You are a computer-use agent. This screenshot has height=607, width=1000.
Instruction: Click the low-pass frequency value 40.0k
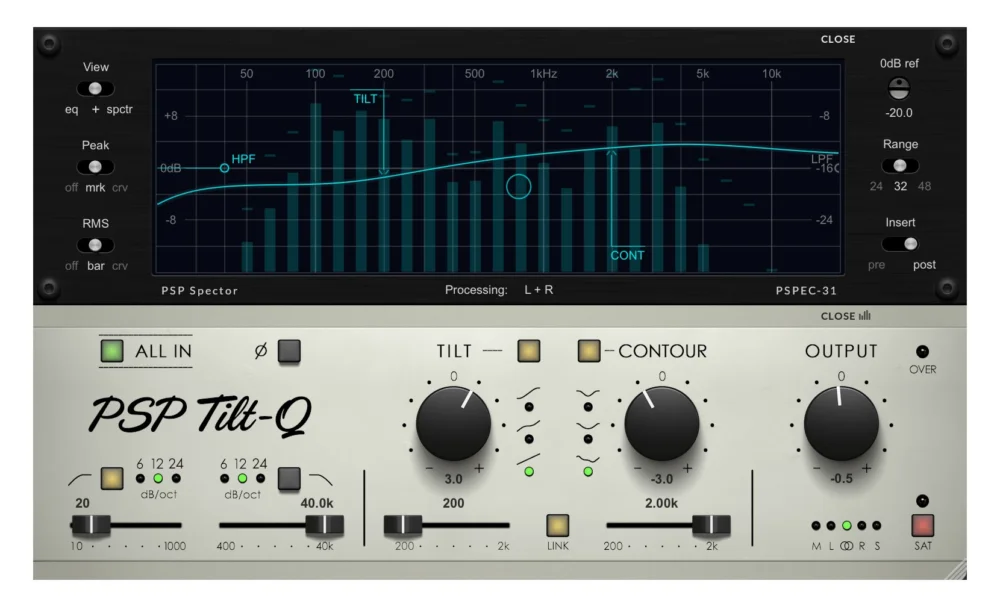(317, 504)
